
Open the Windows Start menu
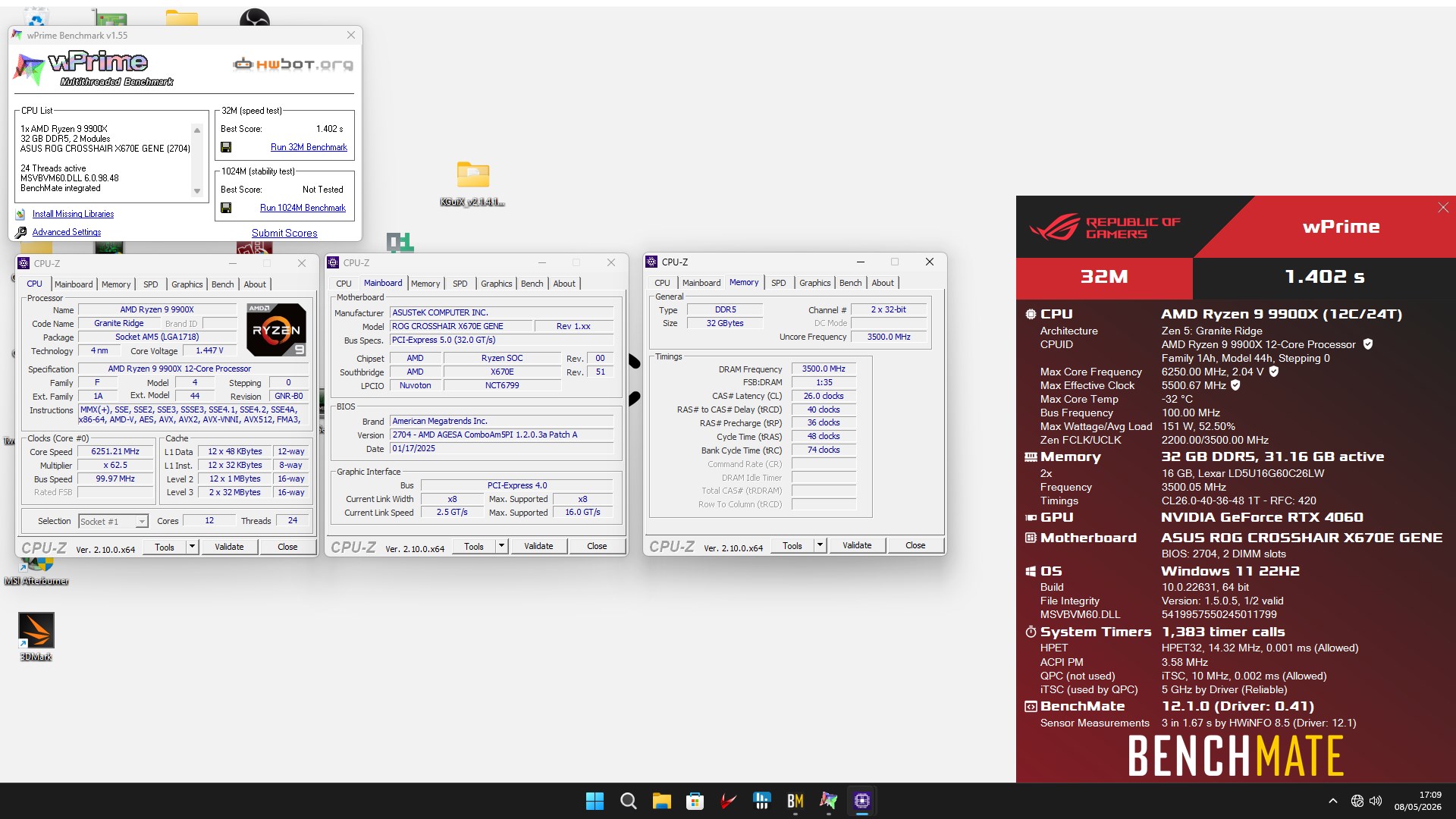[x=595, y=801]
